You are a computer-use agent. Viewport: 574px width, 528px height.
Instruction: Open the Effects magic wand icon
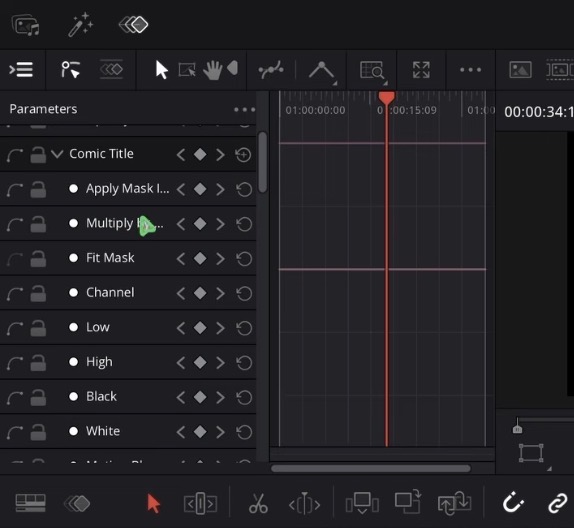pos(81,25)
